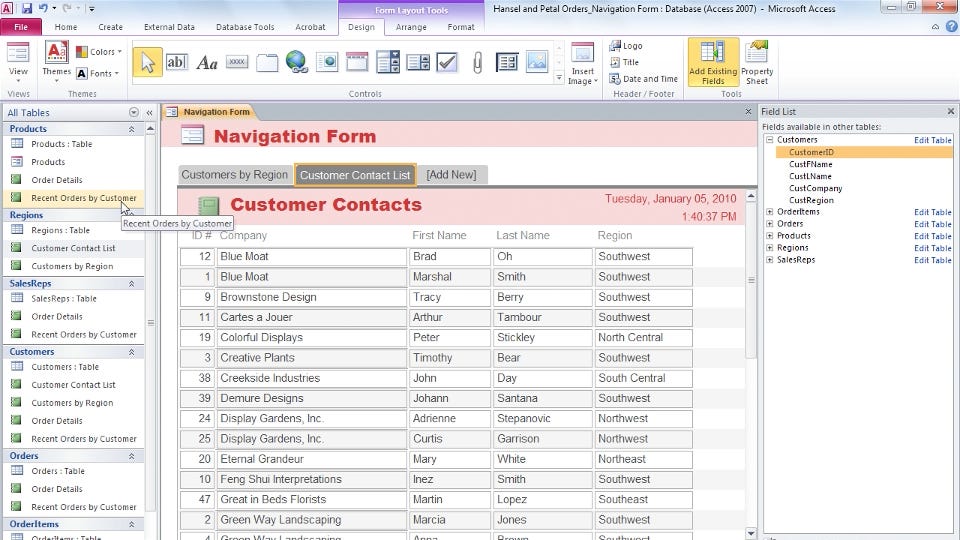Pick the Web Browser control

pos(327,62)
